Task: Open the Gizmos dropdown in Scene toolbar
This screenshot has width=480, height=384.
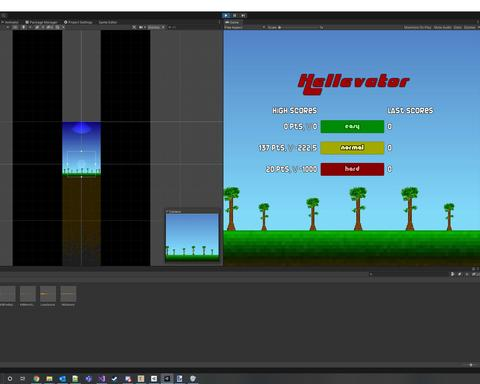Action: point(156,27)
